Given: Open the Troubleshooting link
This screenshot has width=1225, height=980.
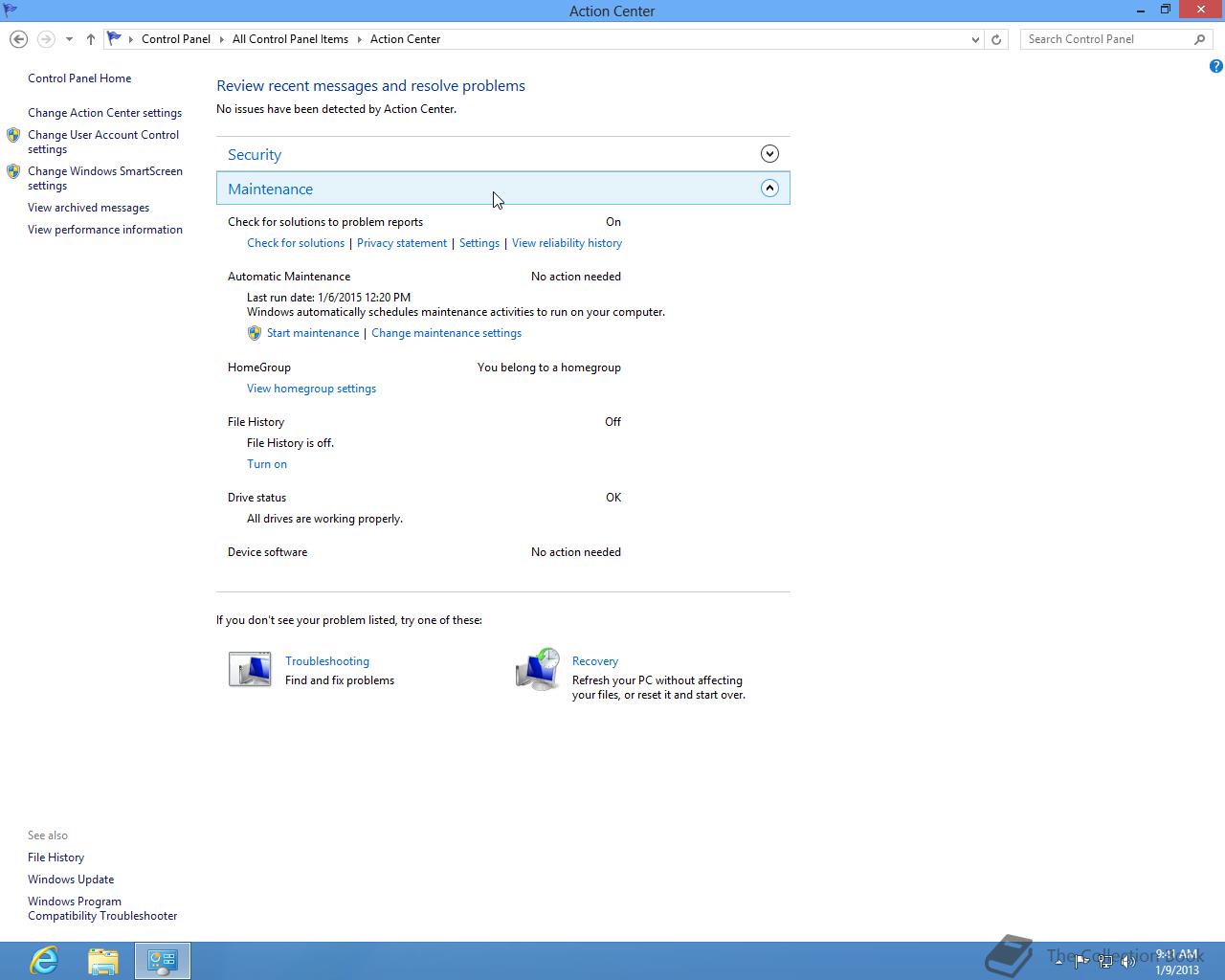Looking at the screenshot, I should [x=327, y=661].
